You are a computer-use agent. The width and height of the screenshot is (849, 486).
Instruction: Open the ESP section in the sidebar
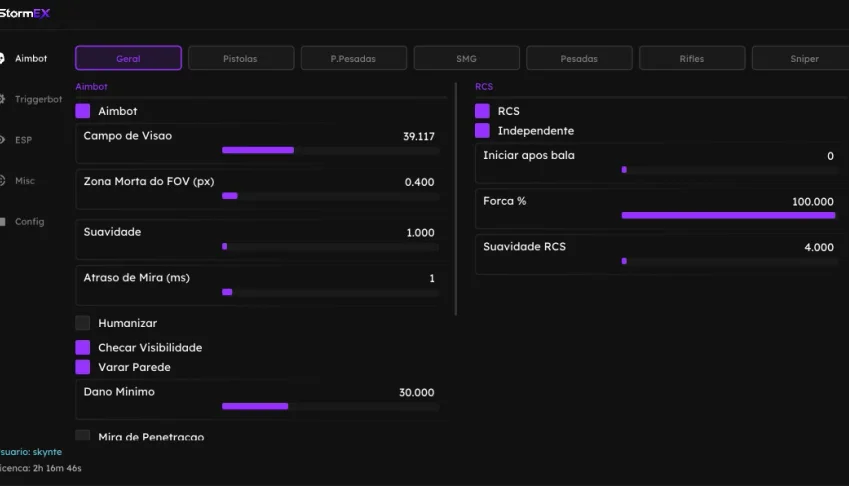[x=17, y=140]
